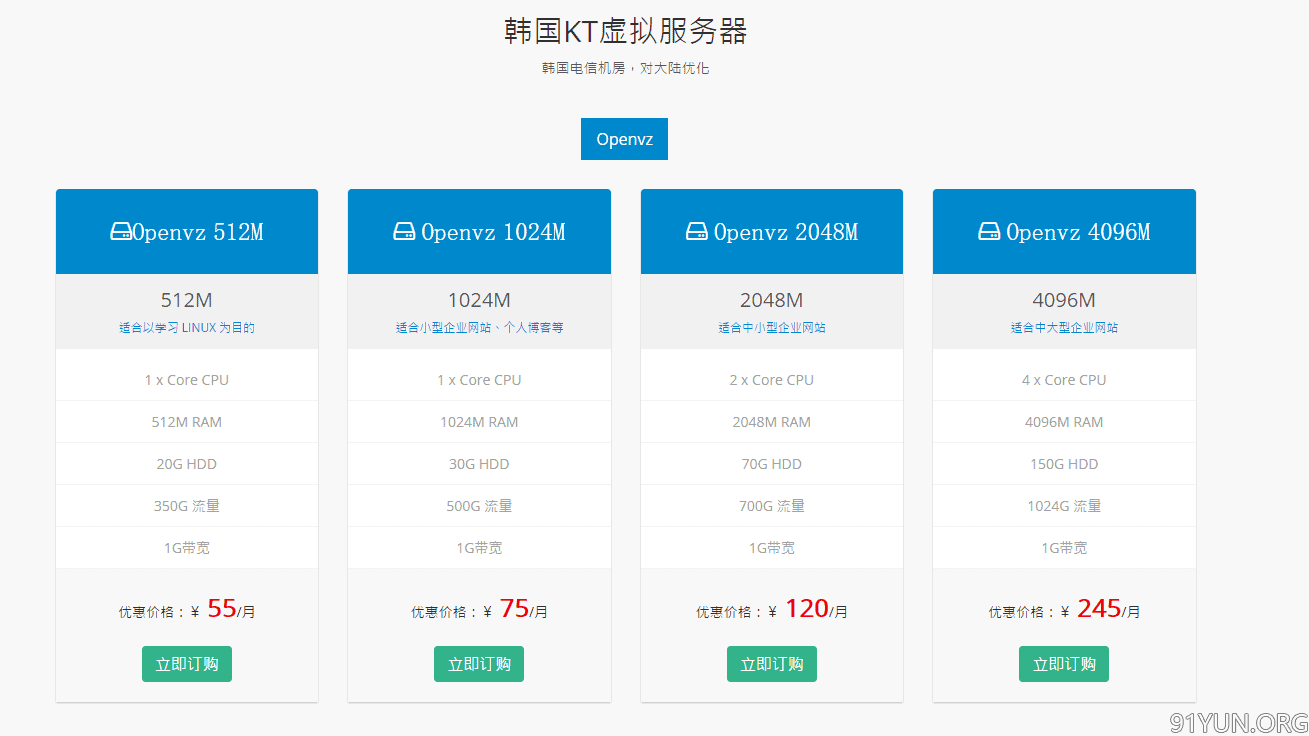Image resolution: width=1309 pixels, height=736 pixels.
Task: Click the gray 1024M plan title
Action: tap(479, 300)
